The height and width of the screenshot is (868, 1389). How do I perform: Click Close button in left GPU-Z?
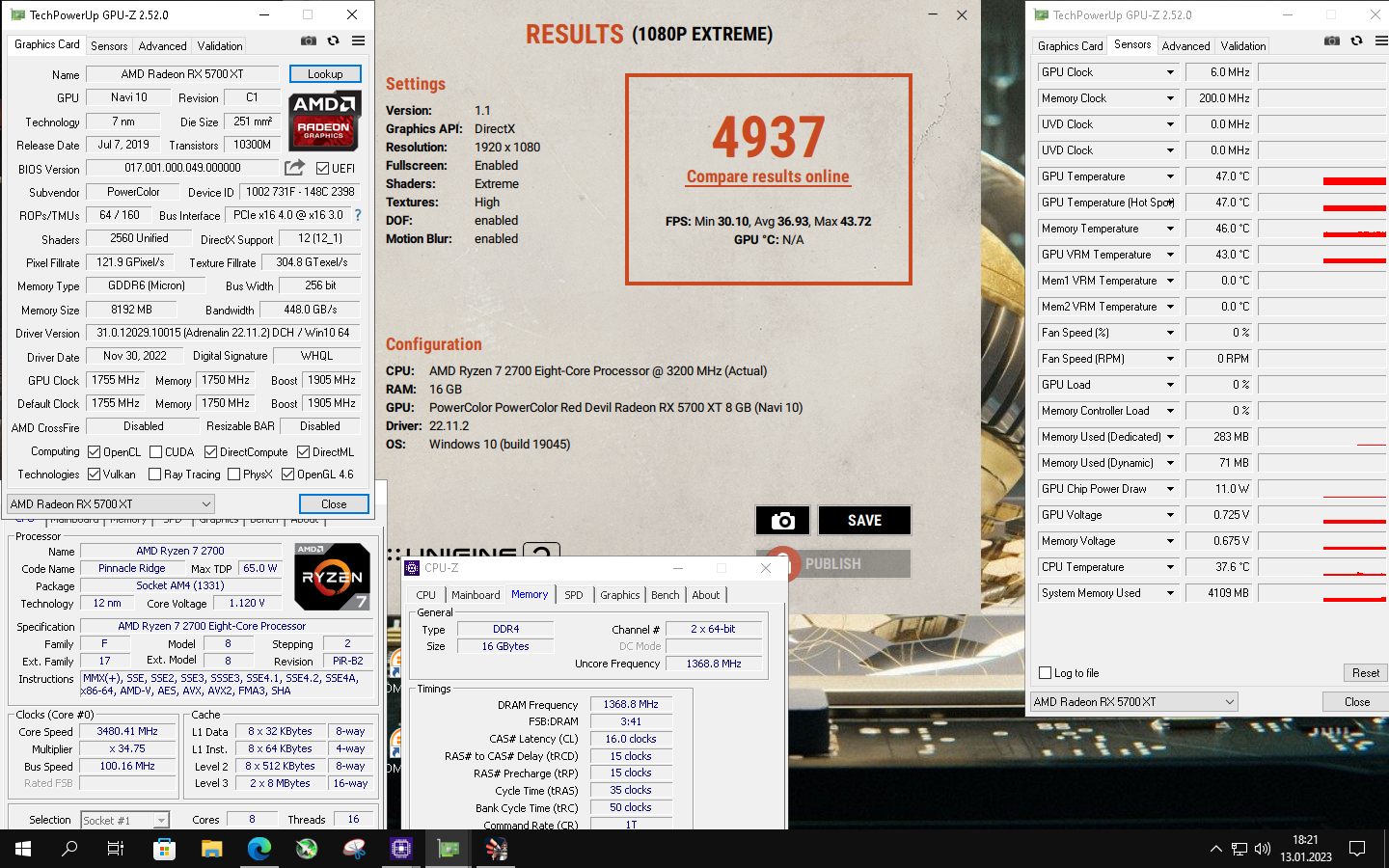coord(334,504)
